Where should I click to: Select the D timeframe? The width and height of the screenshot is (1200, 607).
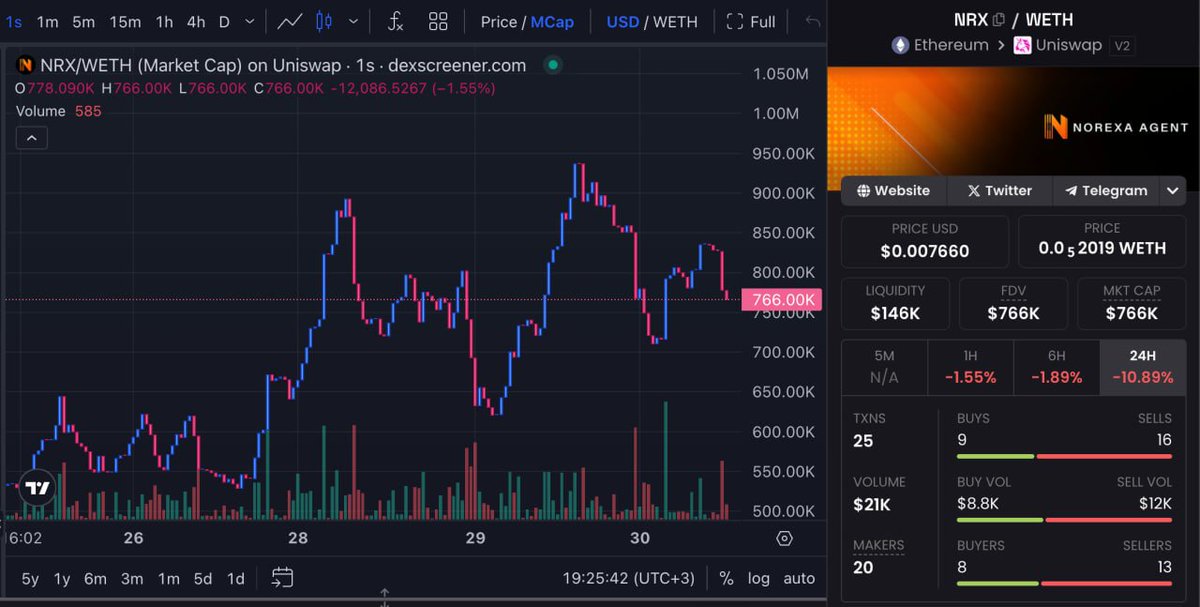click(224, 21)
